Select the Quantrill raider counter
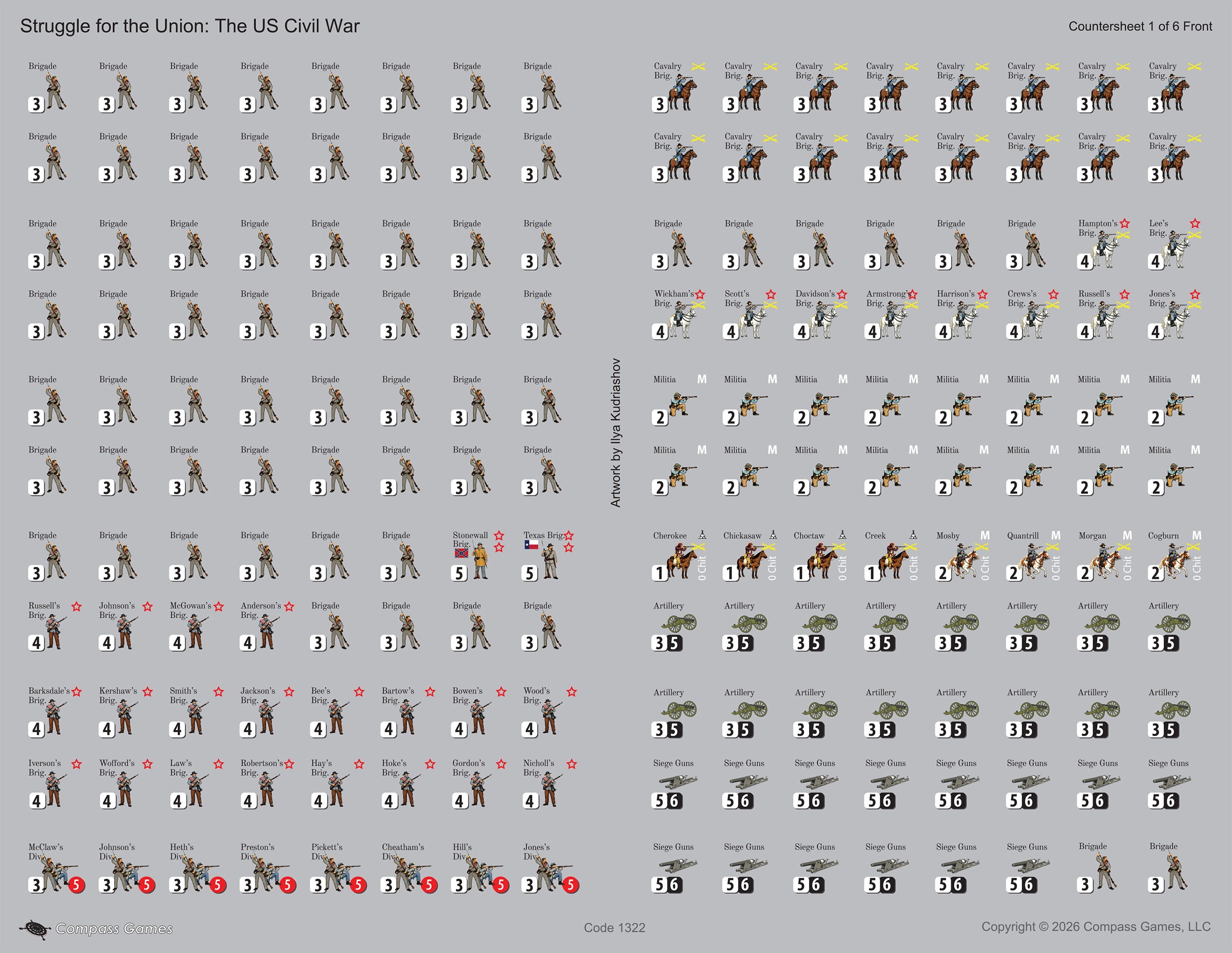The height and width of the screenshot is (953, 1232). tap(1033, 556)
